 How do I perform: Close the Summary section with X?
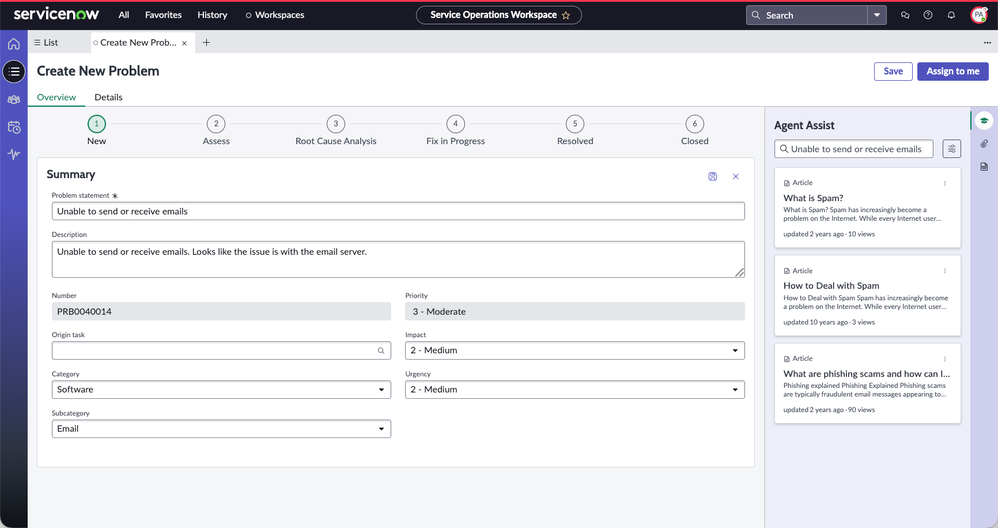point(736,177)
